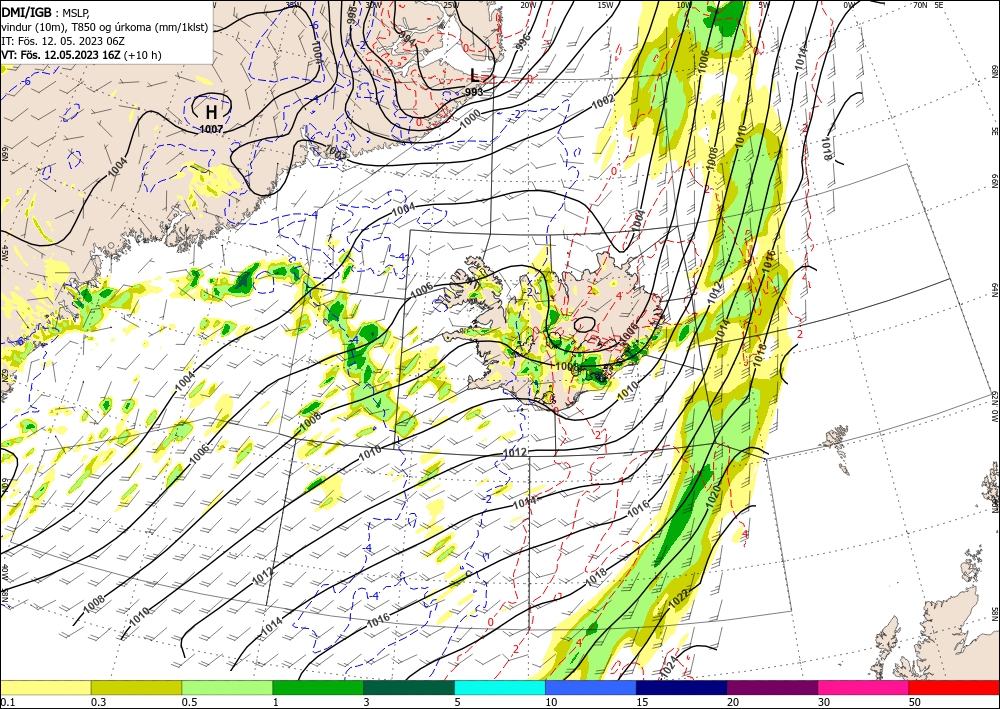
Task: Click the 'L' low pressure marker
Action: pos(474,75)
